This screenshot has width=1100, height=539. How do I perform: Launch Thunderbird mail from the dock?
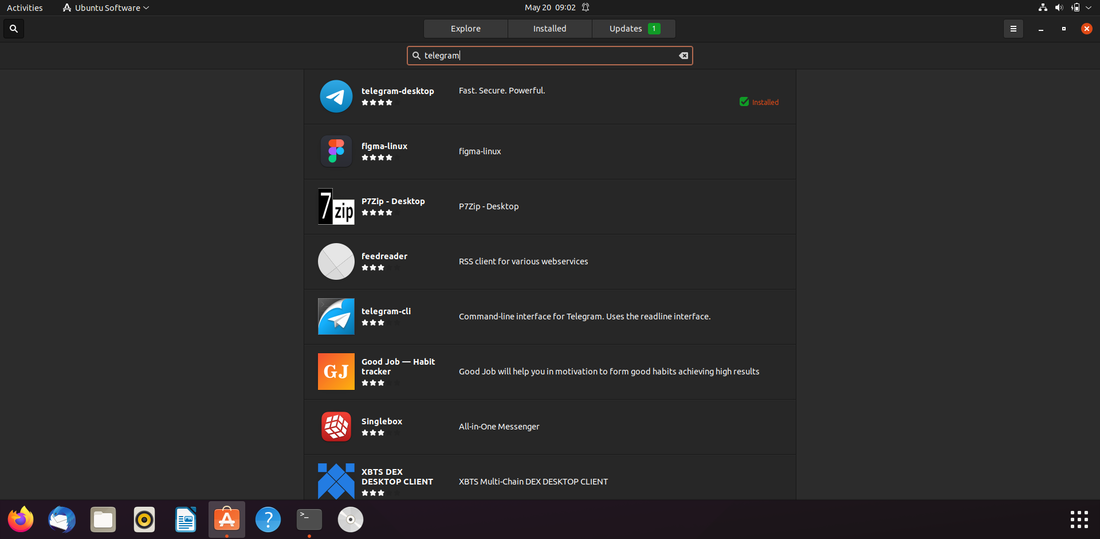(62, 519)
